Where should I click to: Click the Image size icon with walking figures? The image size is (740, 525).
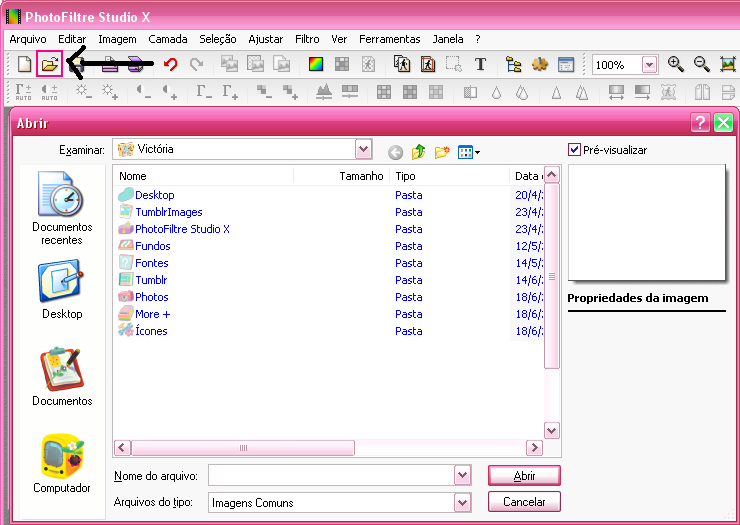(x=402, y=64)
